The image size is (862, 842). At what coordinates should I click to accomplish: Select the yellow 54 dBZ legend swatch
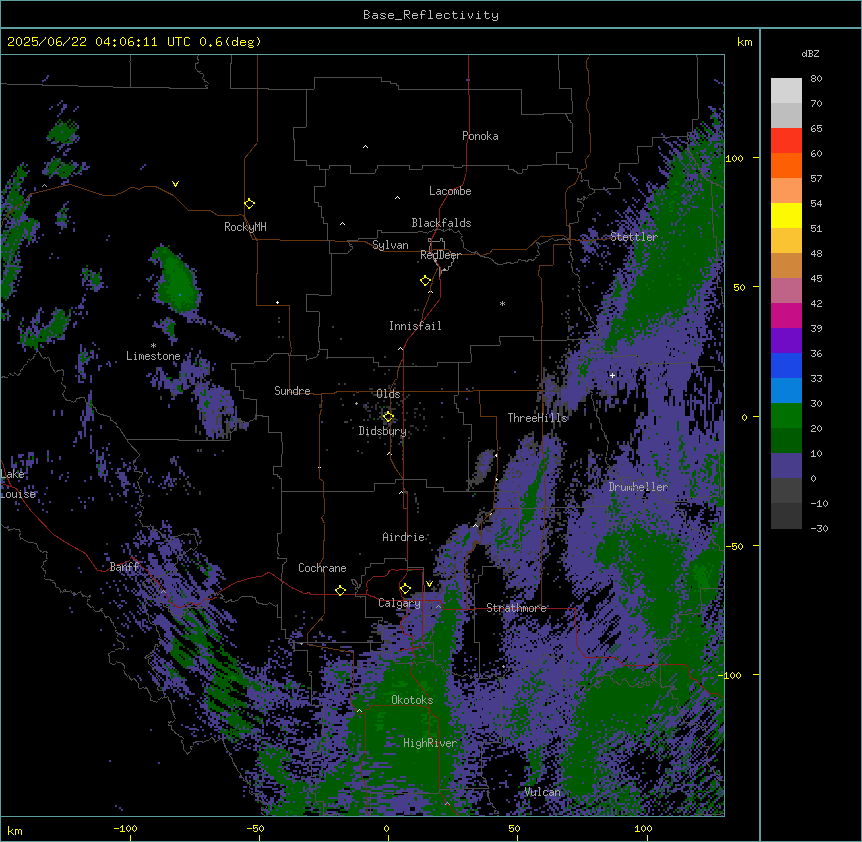coord(786,215)
